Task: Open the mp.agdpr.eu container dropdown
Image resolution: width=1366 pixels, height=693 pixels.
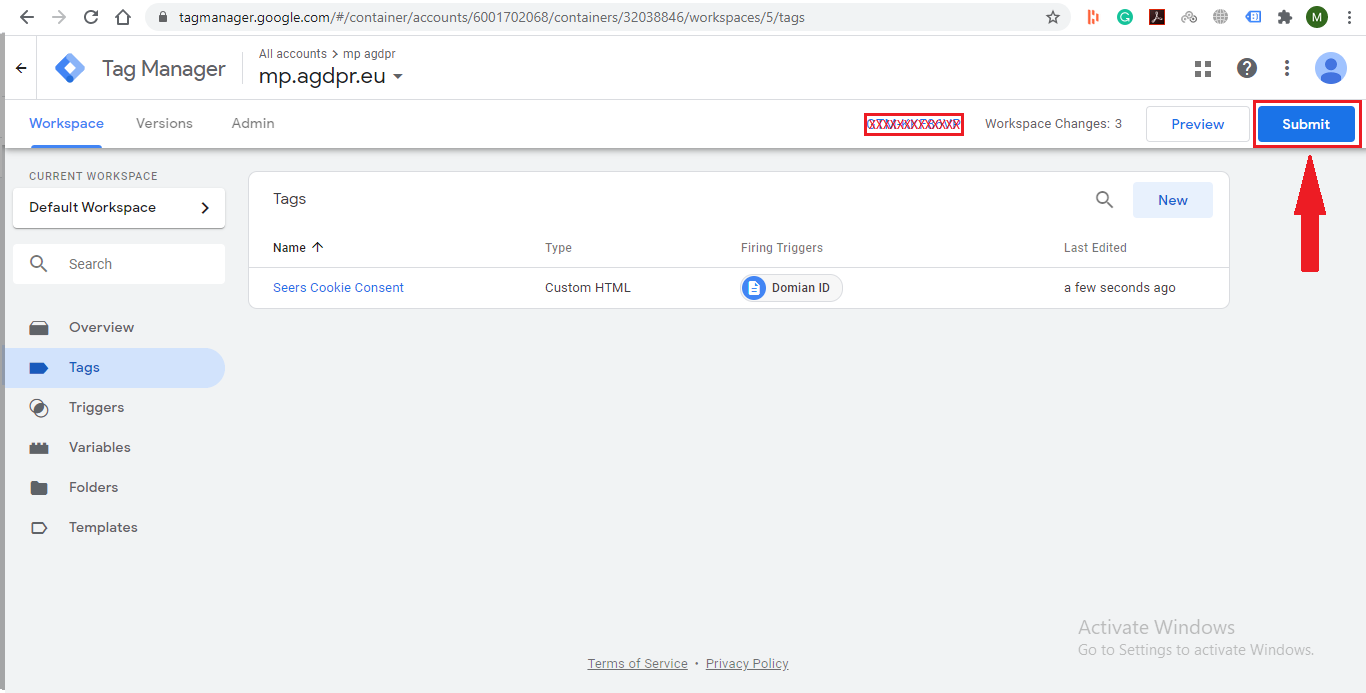Action: (397, 77)
